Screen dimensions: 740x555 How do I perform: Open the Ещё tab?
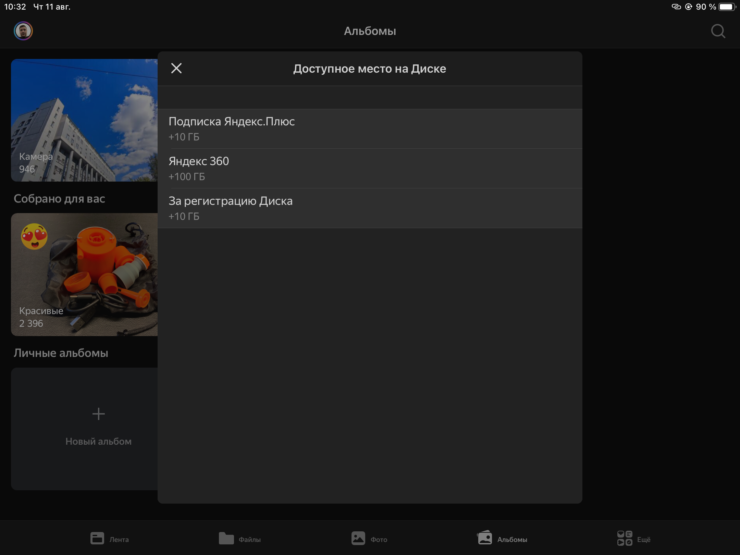click(633, 538)
